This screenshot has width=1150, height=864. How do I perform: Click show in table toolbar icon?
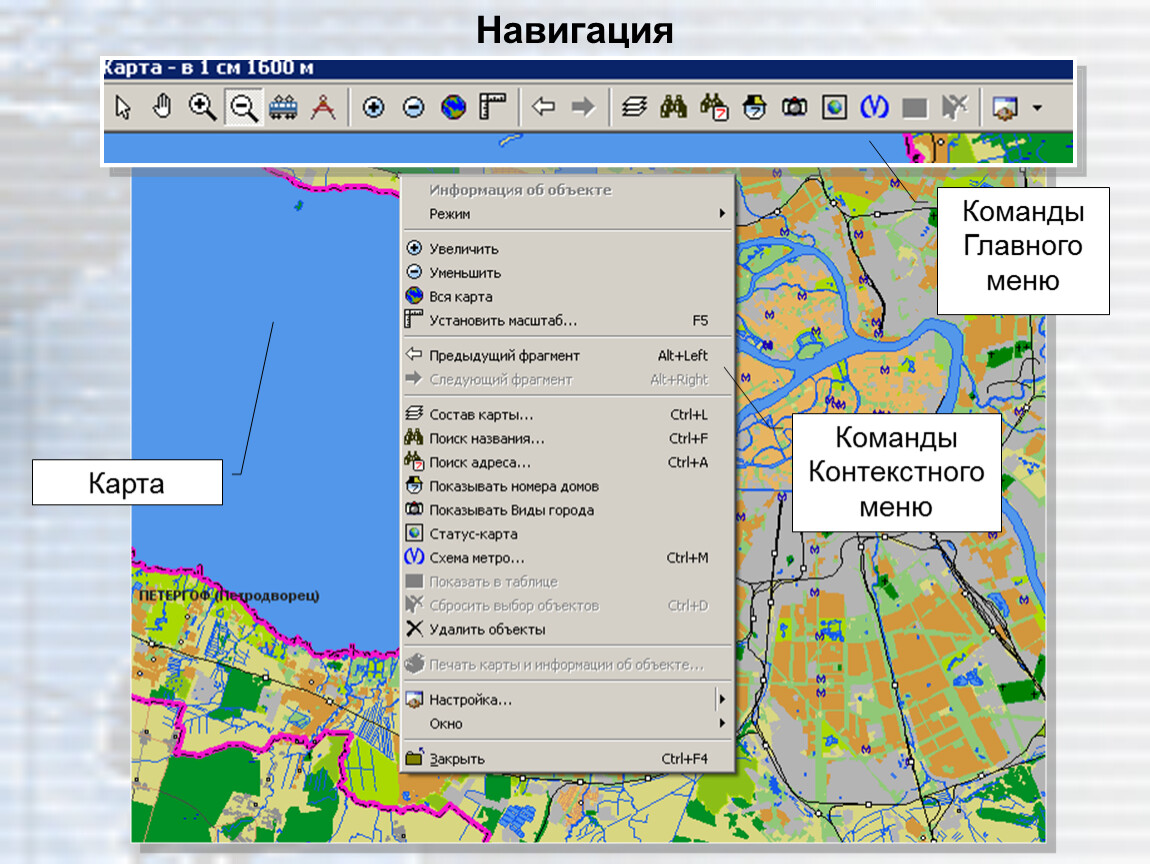914,107
